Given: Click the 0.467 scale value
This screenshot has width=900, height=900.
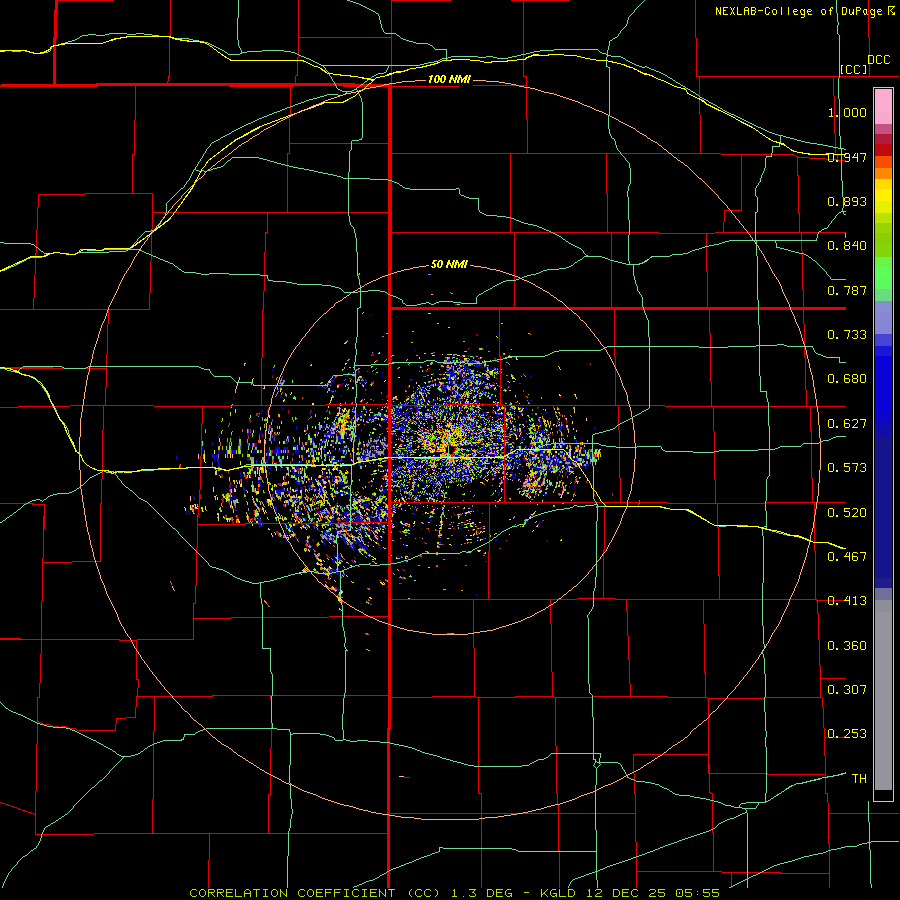Looking at the screenshot, I should [847, 556].
